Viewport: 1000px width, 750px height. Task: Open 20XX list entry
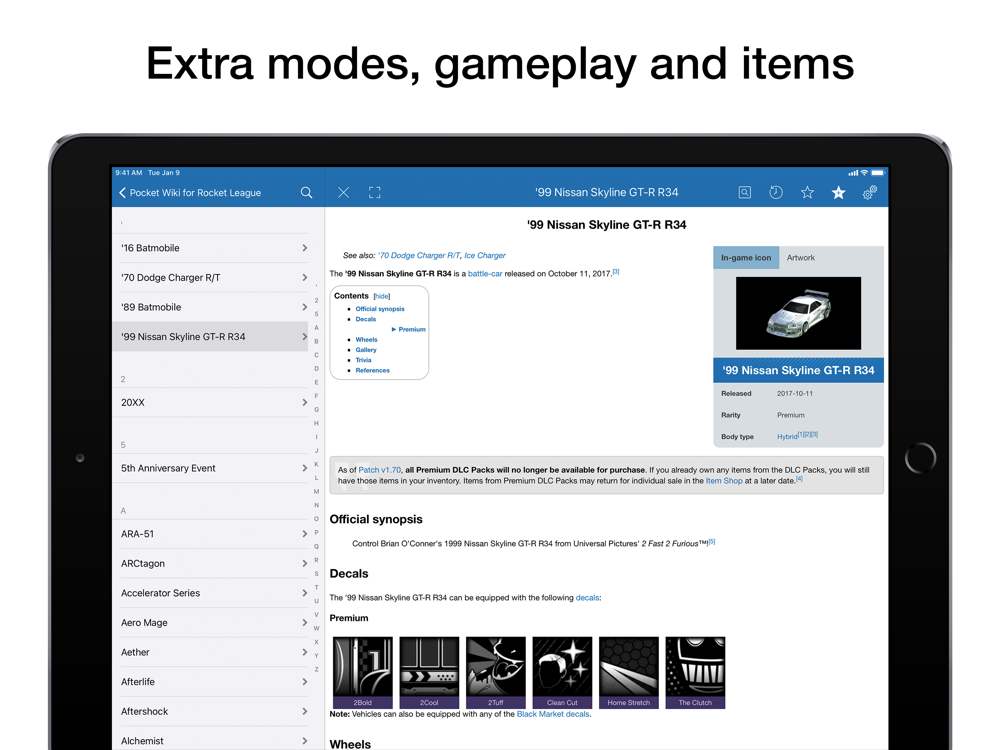click(x=210, y=402)
